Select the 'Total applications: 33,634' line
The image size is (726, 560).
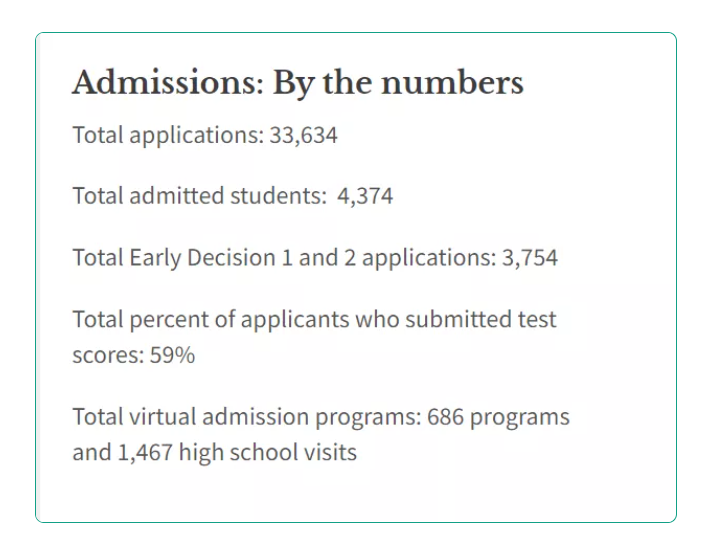(205, 135)
